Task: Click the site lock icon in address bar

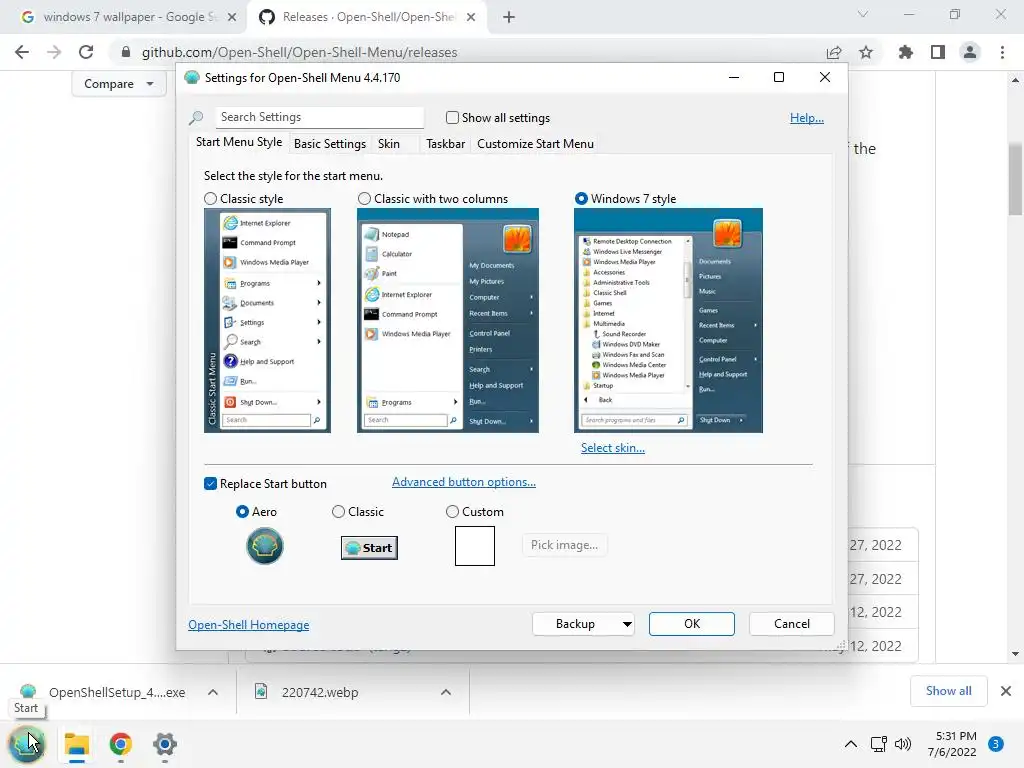Action: click(x=126, y=52)
